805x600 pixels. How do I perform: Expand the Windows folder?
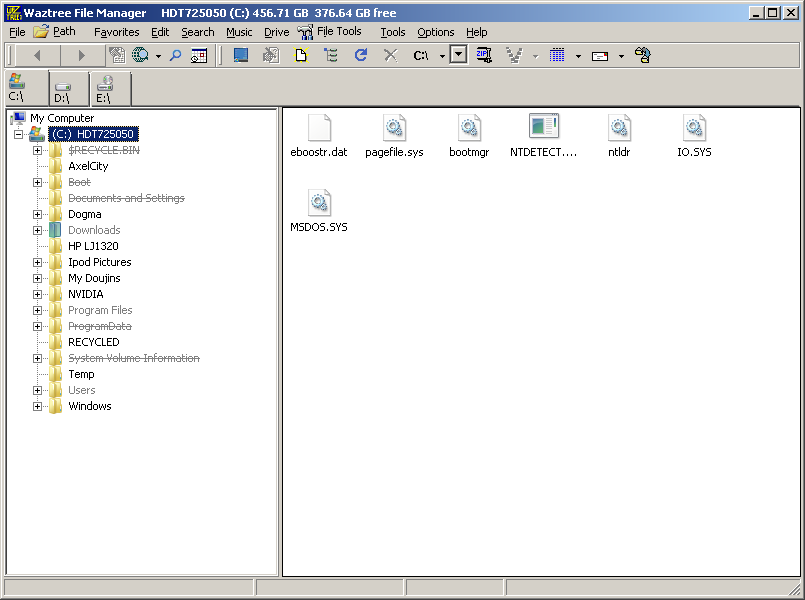tap(37, 406)
